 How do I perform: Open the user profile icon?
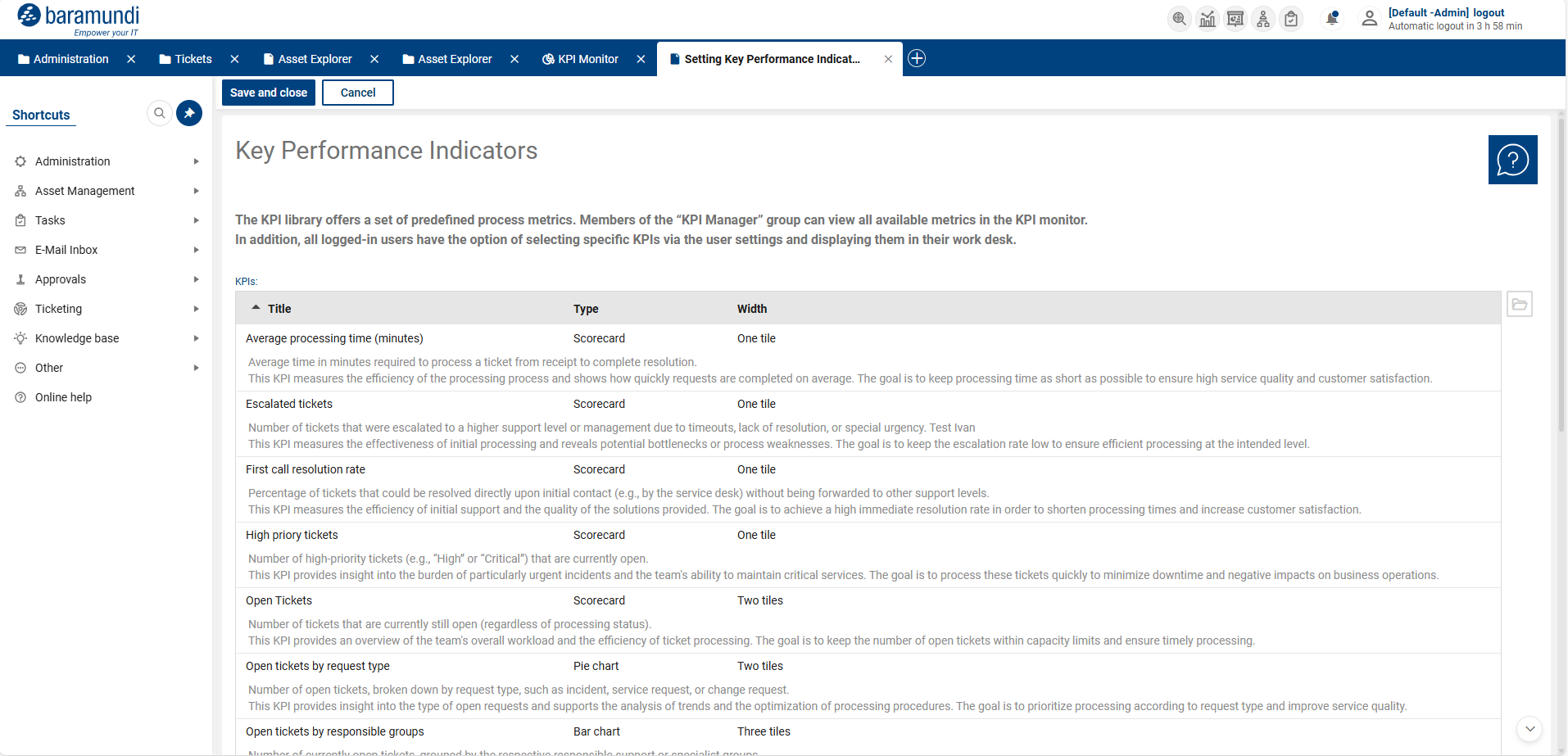[1370, 19]
